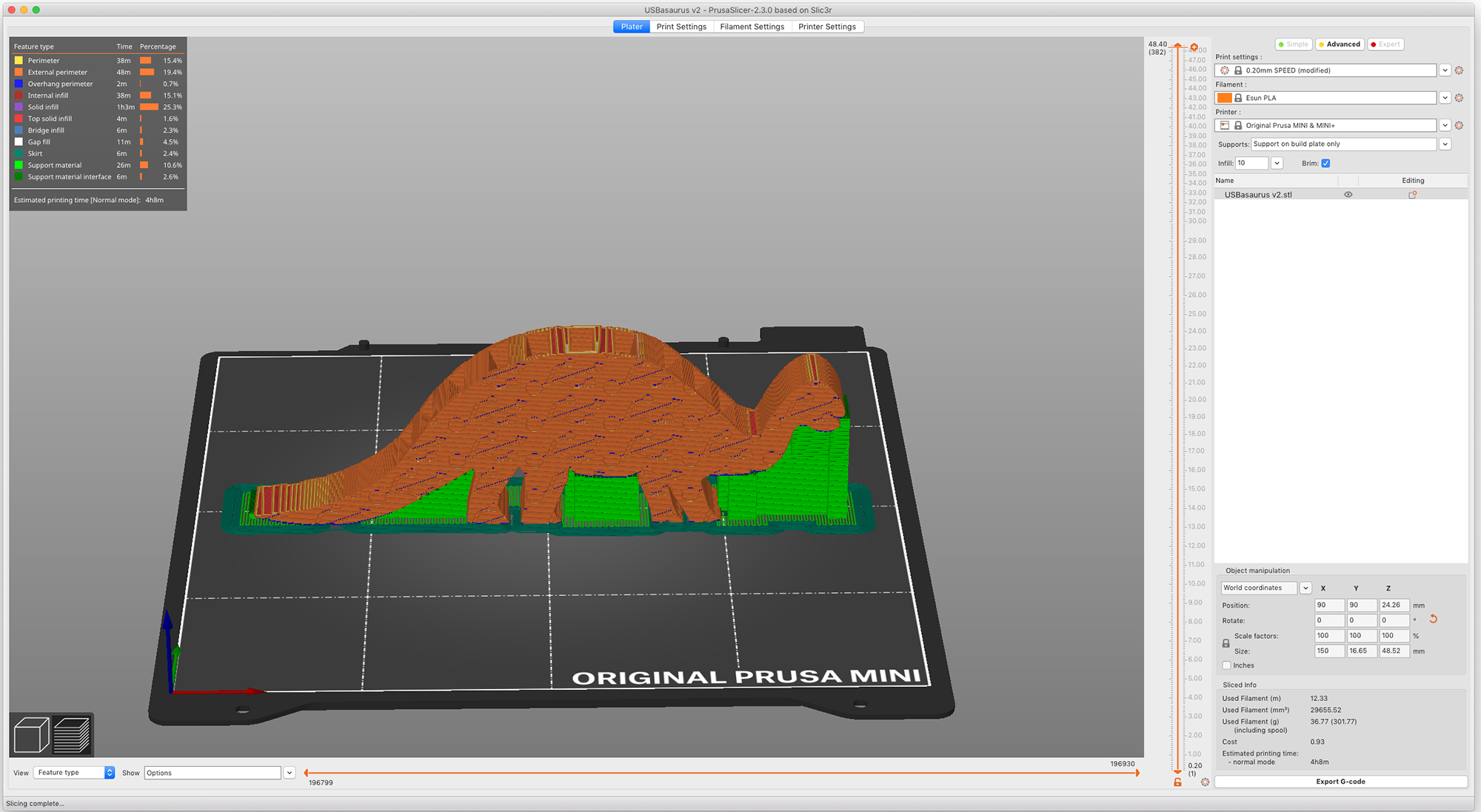The image size is (1481, 812).
Task: Toggle visibility eye for USBasaurus v2.stl
Action: (x=1348, y=195)
